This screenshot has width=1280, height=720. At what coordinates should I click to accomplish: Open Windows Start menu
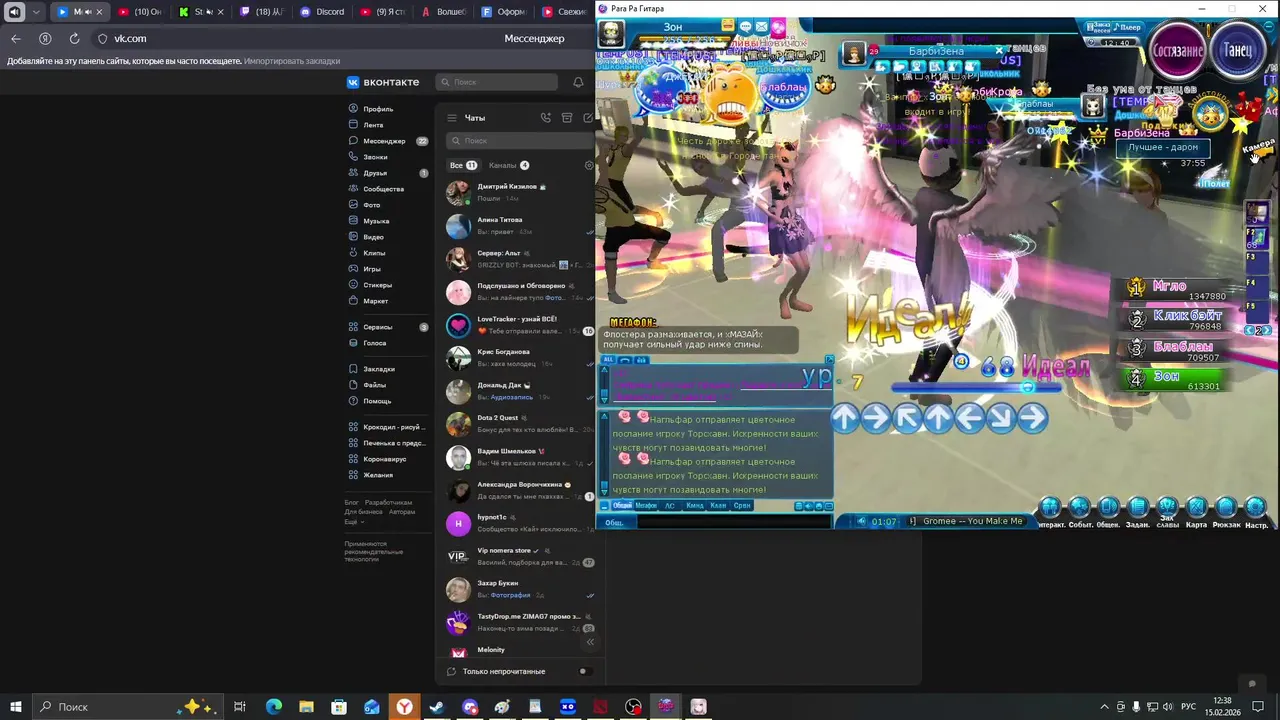15,707
